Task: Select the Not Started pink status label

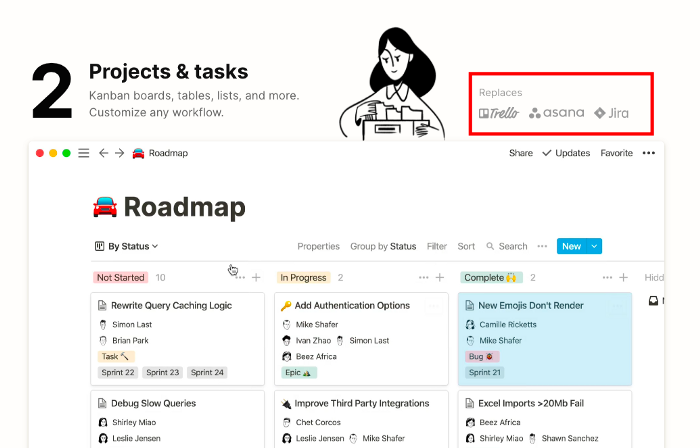Action: pos(121,278)
